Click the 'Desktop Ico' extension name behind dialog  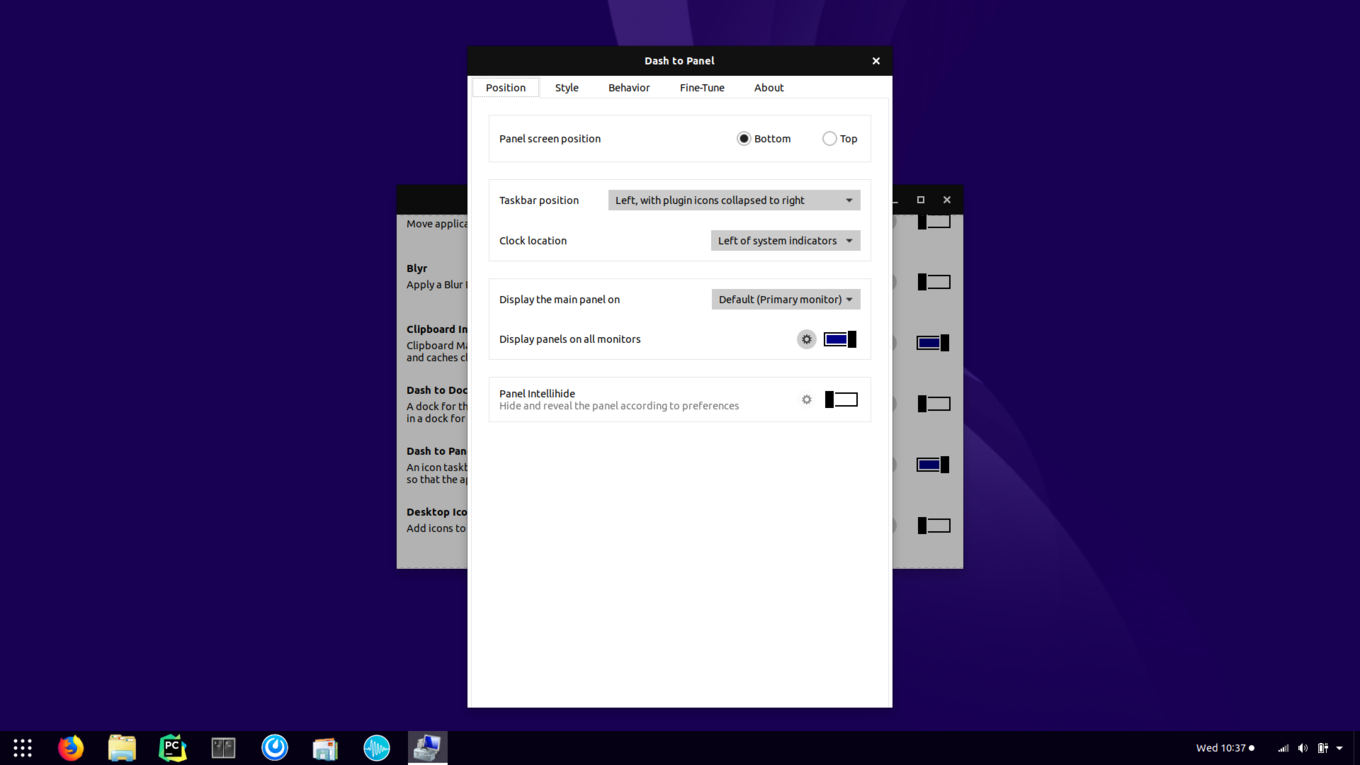[x=437, y=512]
